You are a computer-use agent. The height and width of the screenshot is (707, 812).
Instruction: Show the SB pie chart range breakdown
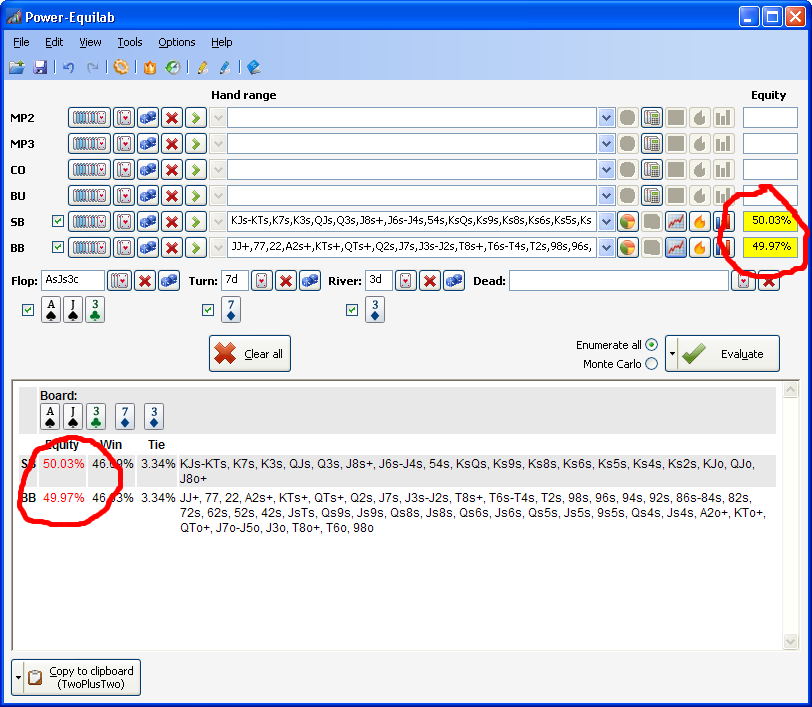point(627,222)
